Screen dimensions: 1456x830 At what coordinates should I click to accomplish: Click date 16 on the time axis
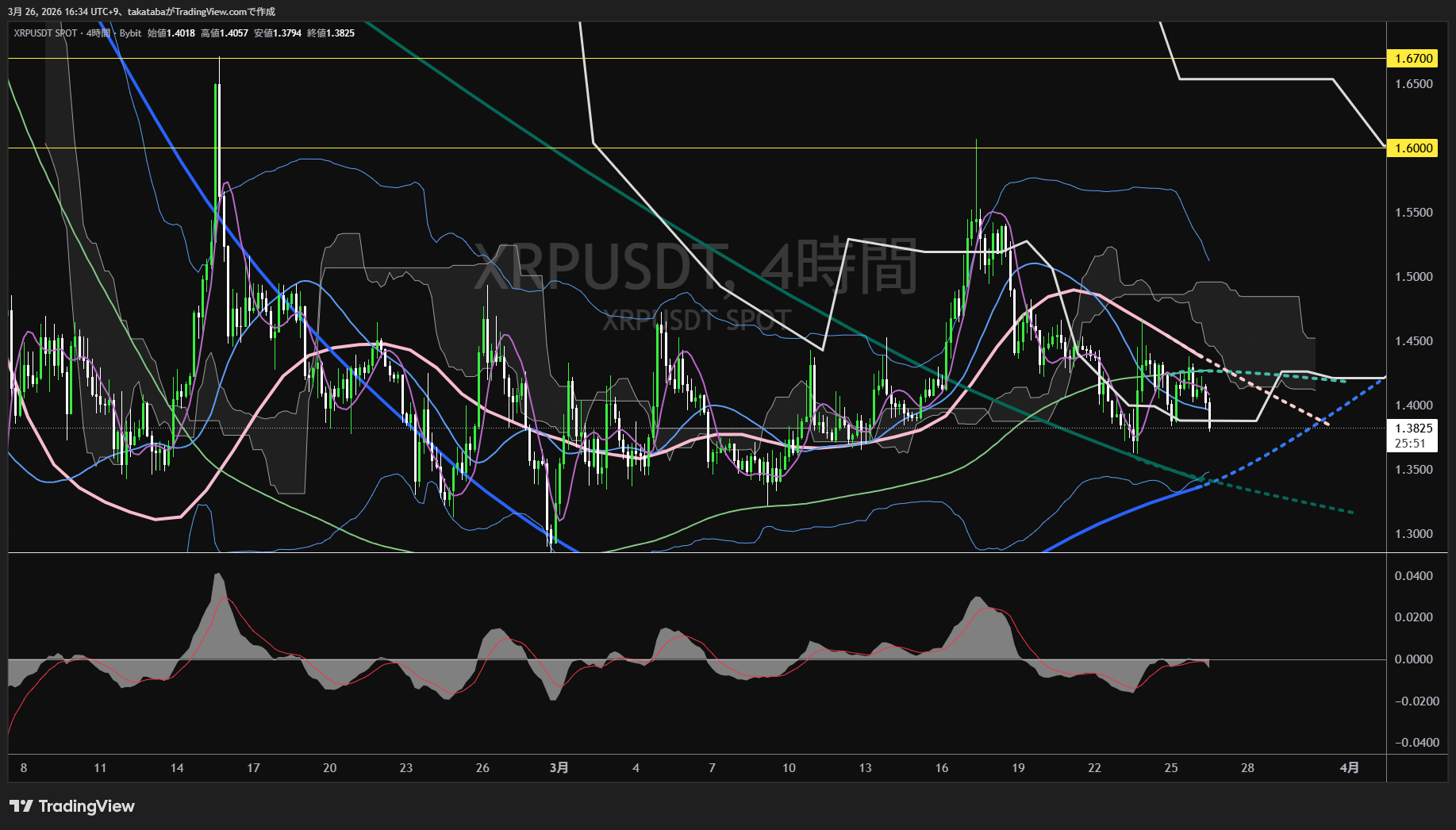[x=942, y=767]
